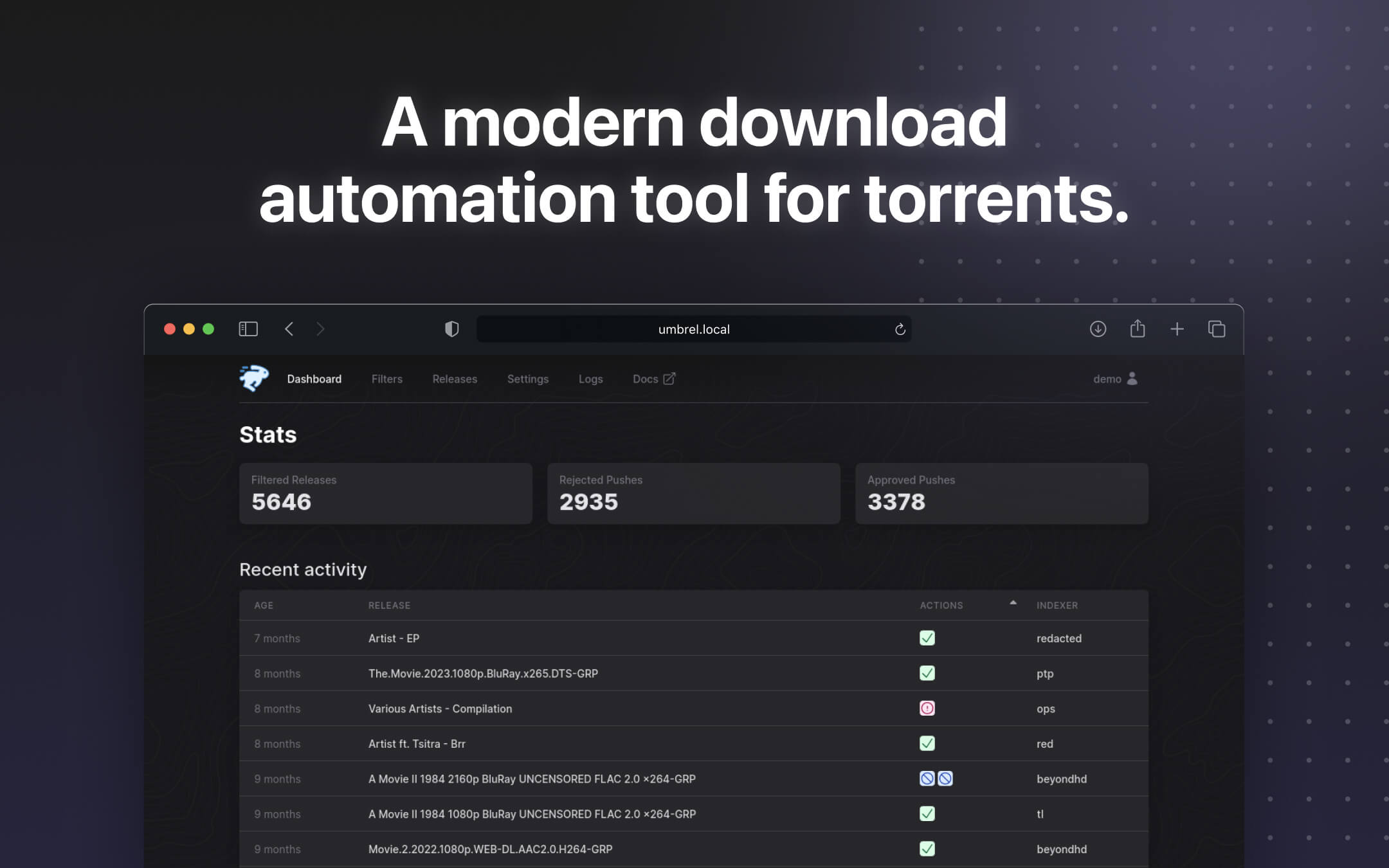The width and height of the screenshot is (1389, 868).
Task: Click the second blocked icon on the 2160p movie row
Action: click(944, 779)
